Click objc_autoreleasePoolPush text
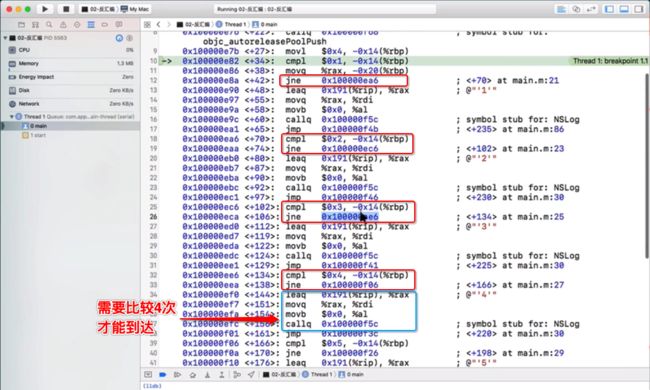This screenshot has height=390, width=650. pyautogui.click(x=264, y=41)
